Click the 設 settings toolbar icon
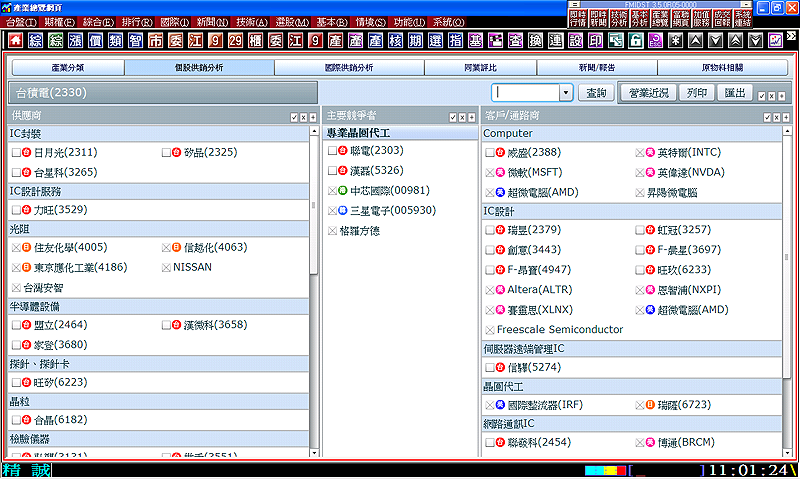800x479 pixels. click(x=576, y=40)
